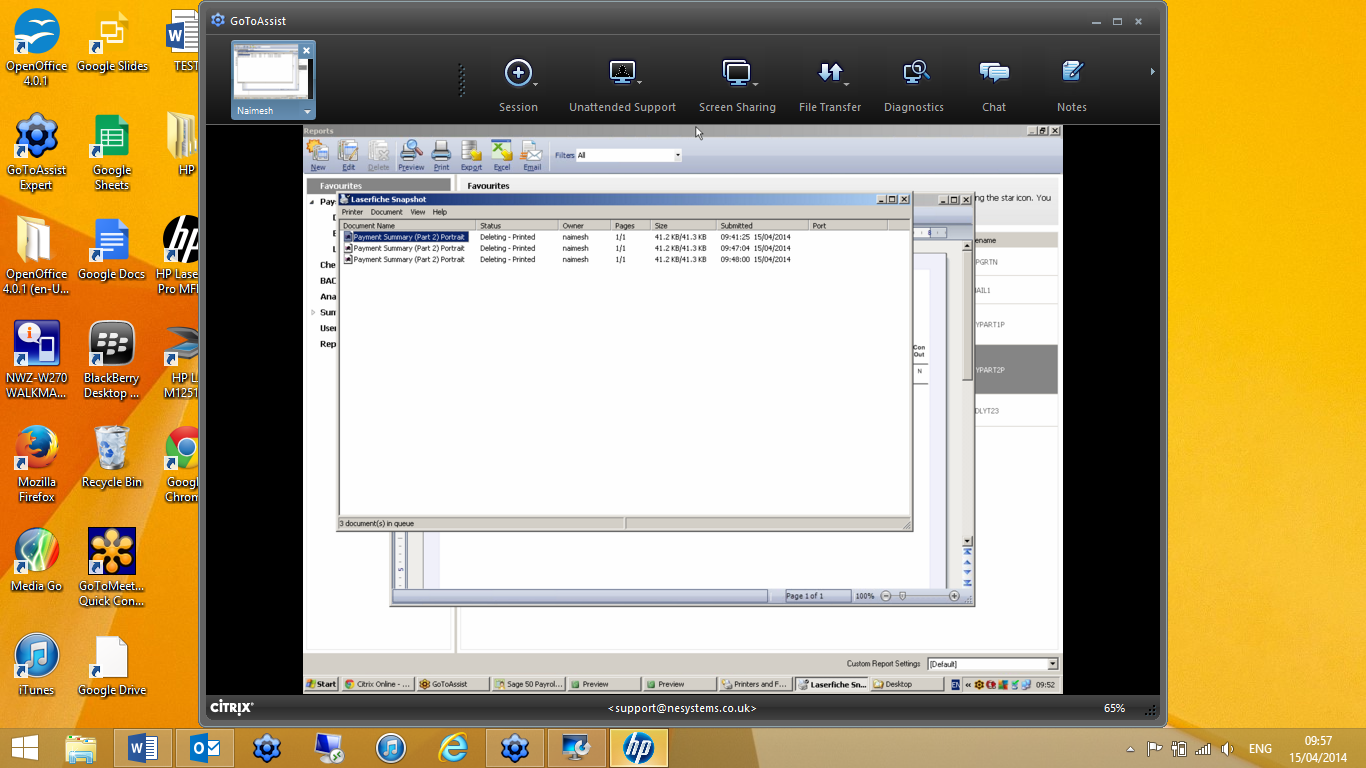1366x768 pixels.
Task: Open the Document menu in Laserfiche Snapshot
Action: [386, 212]
